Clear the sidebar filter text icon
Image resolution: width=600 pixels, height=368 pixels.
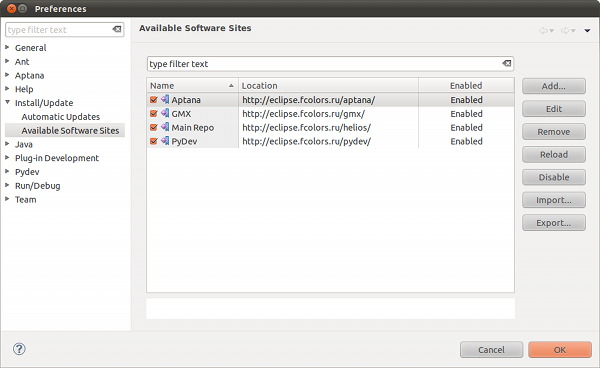117,29
